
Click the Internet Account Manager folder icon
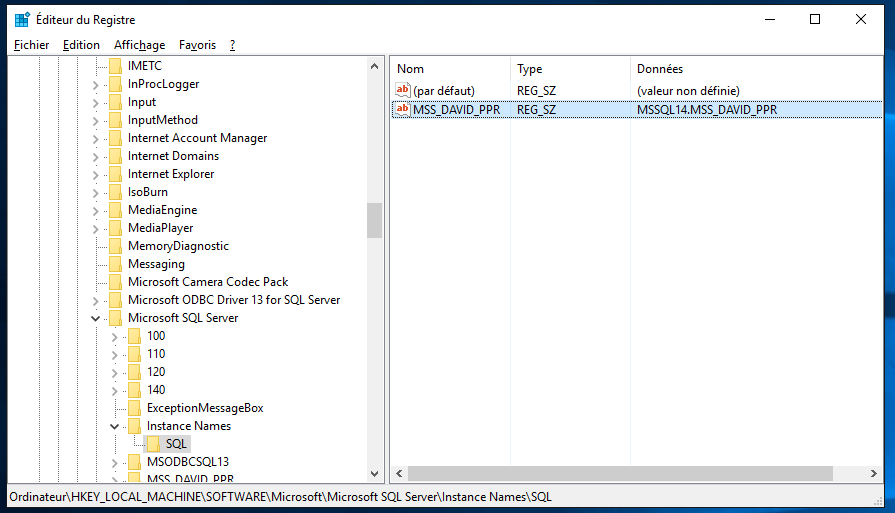(115, 138)
